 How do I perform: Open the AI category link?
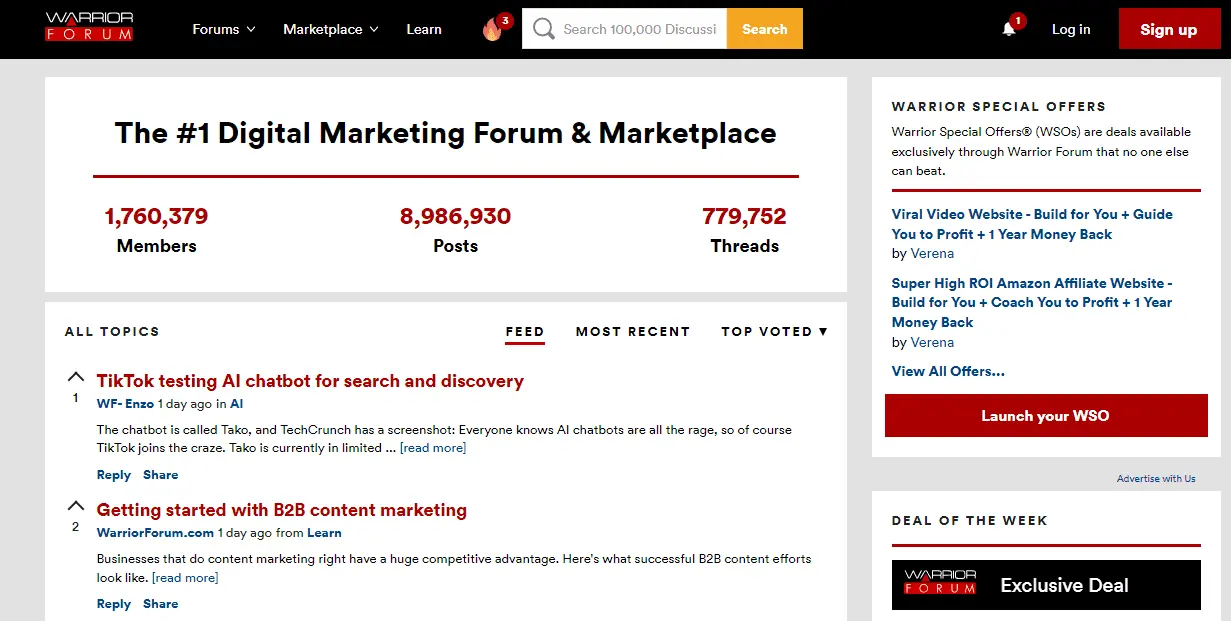pos(237,404)
